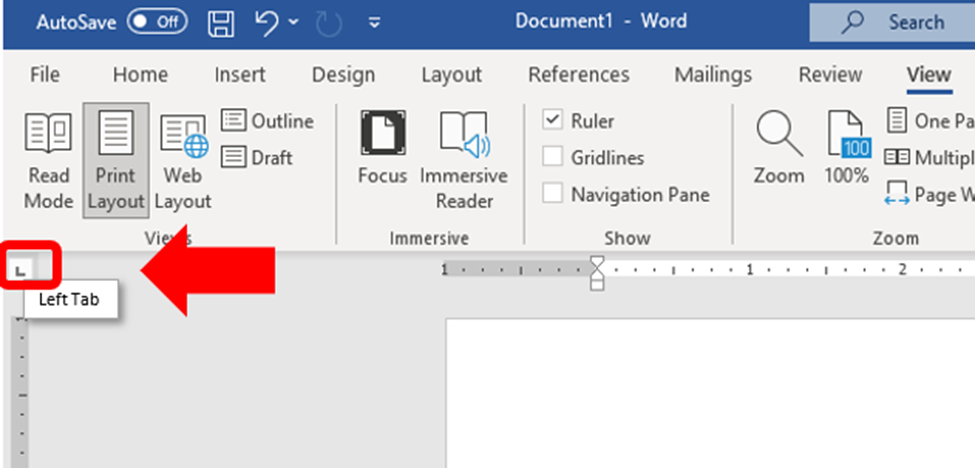The width and height of the screenshot is (975, 468).
Task: Enable the Navigation Pane checkbox
Action: (x=552, y=195)
